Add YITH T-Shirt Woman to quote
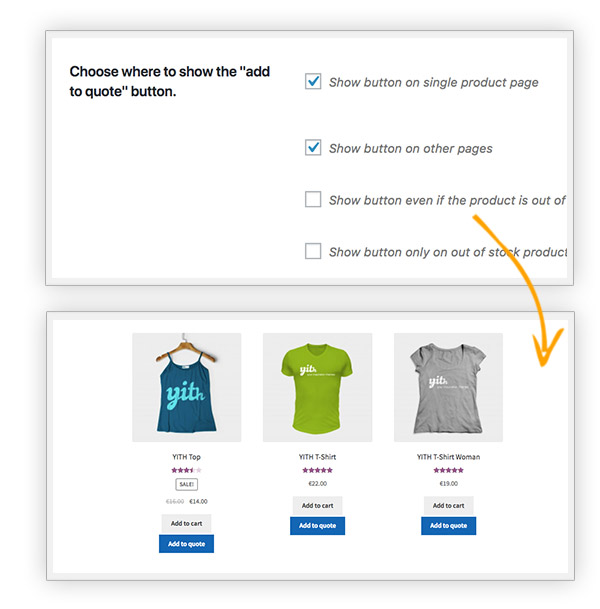 [448, 526]
